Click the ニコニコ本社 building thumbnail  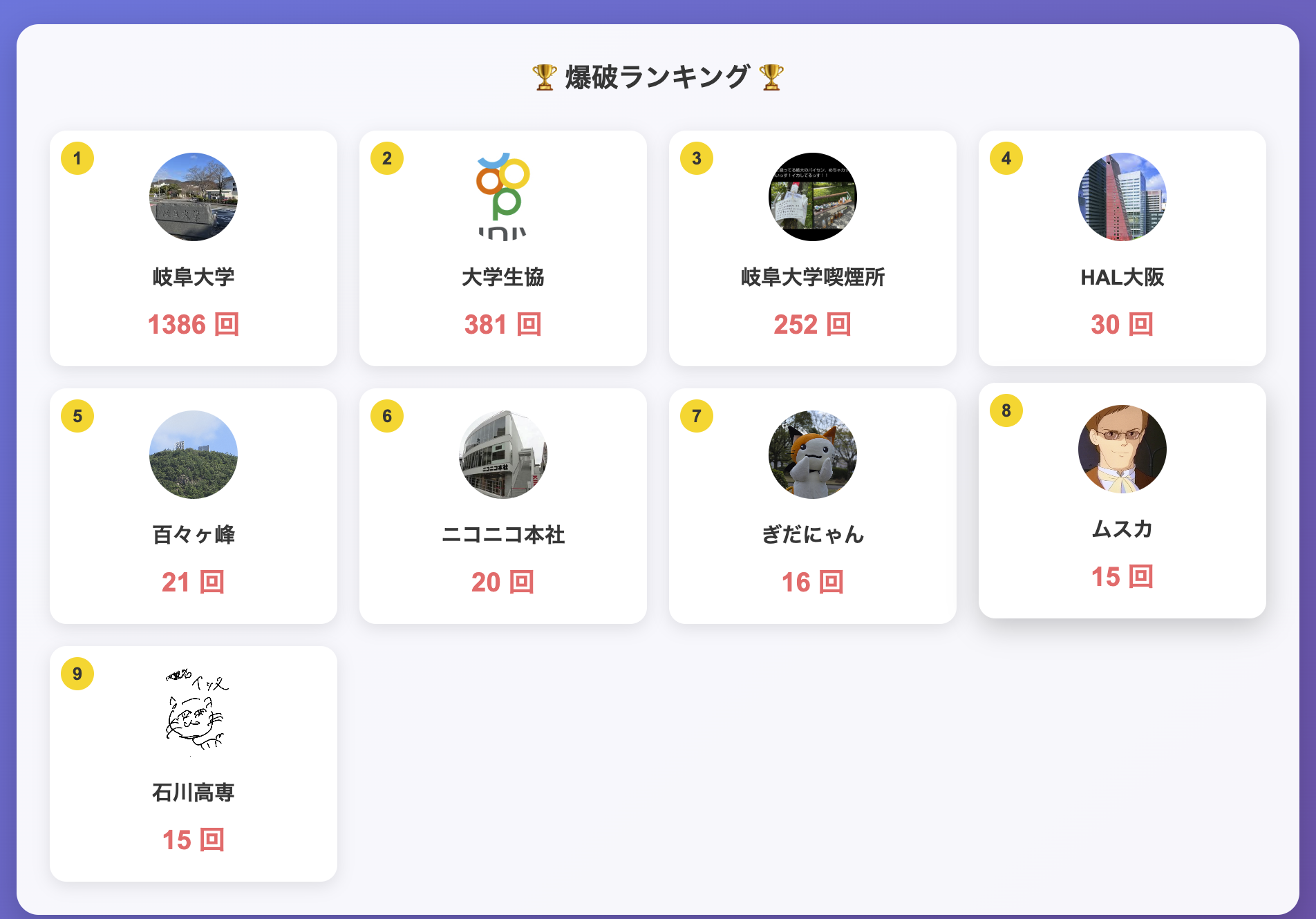[502, 455]
